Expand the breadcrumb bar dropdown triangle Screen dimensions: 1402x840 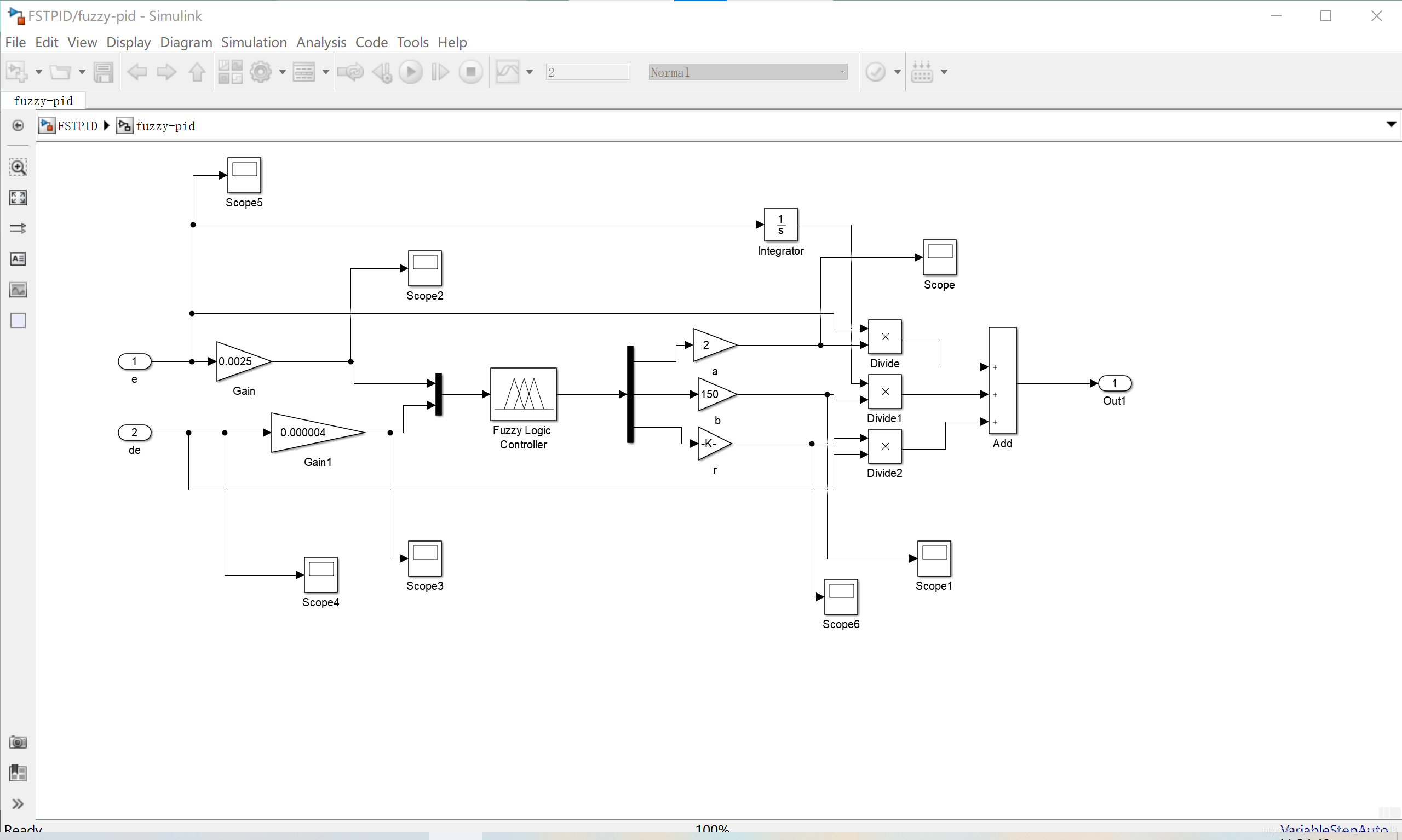click(1391, 124)
